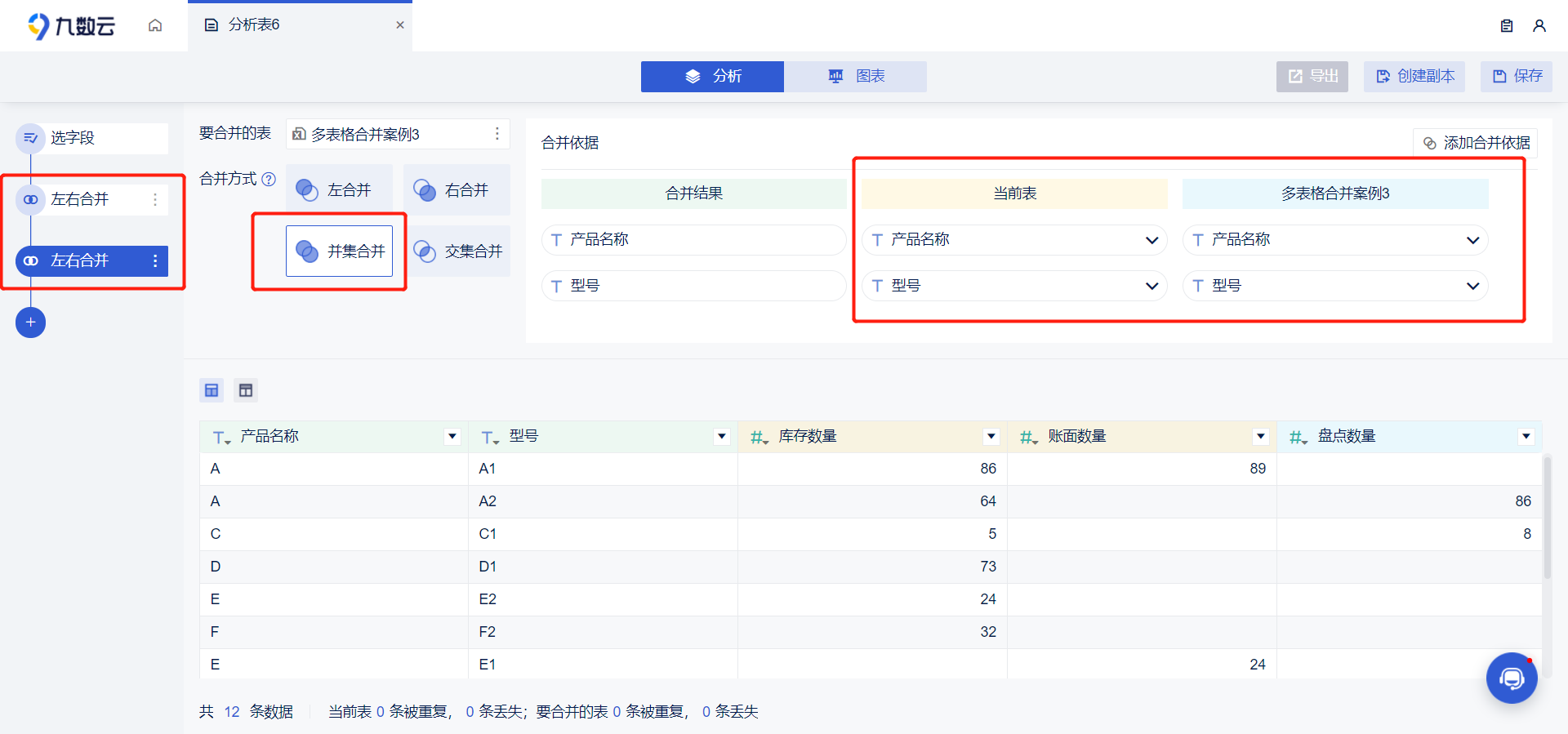The width and height of the screenshot is (1568, 734).
Task: Click the number type icon of 库存数量 column
Action: [759, 438]
